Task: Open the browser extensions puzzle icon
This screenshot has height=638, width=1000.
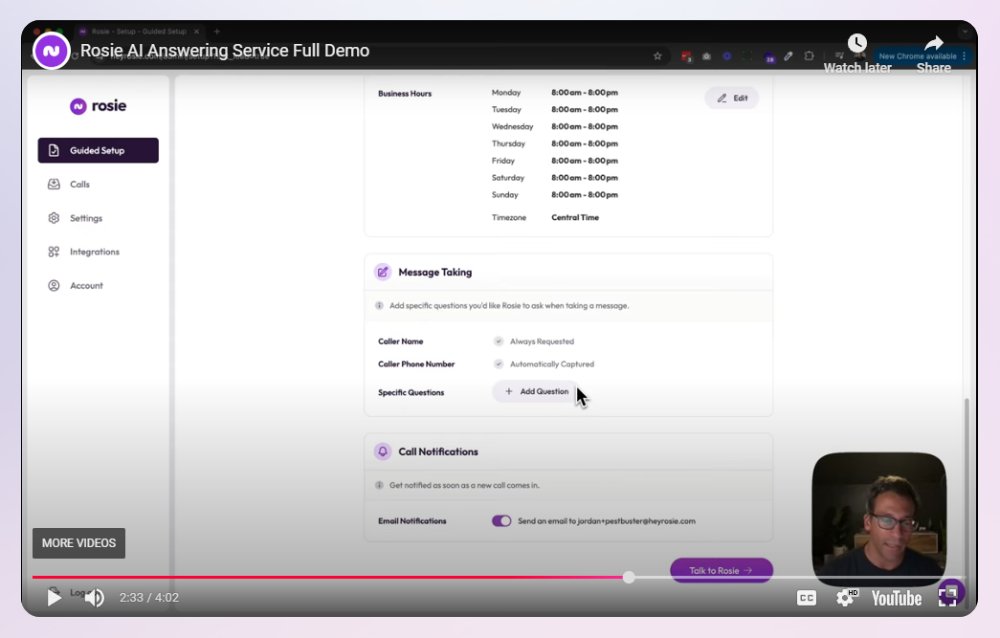Action: click(x=809, y=56)
